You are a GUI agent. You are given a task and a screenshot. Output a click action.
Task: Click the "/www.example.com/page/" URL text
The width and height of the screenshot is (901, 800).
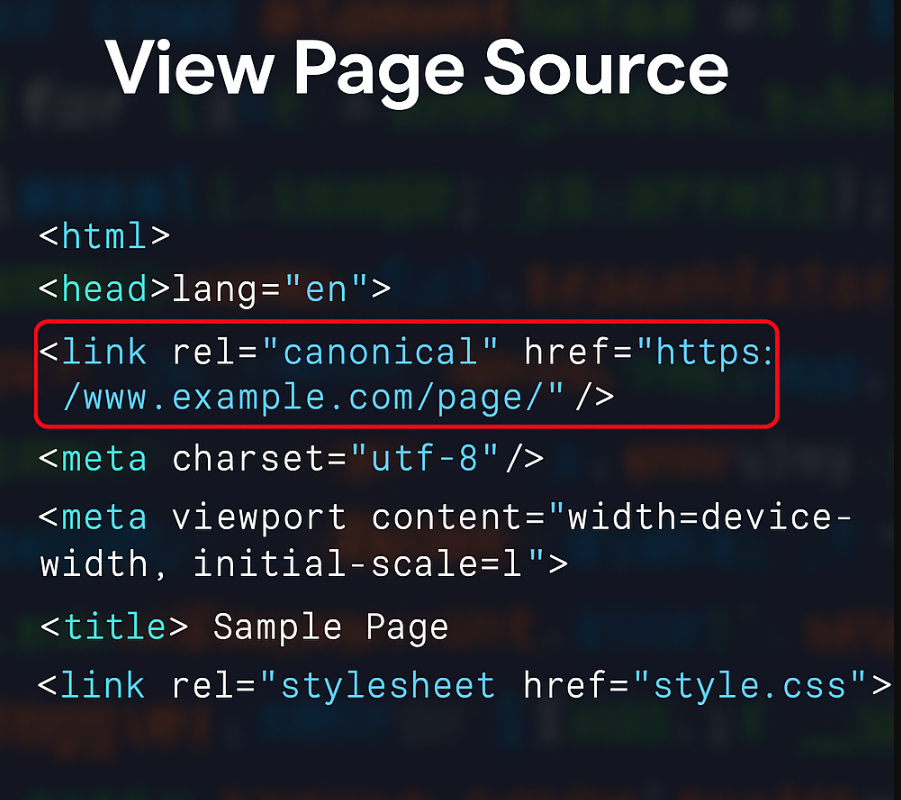tap(304, 398)
